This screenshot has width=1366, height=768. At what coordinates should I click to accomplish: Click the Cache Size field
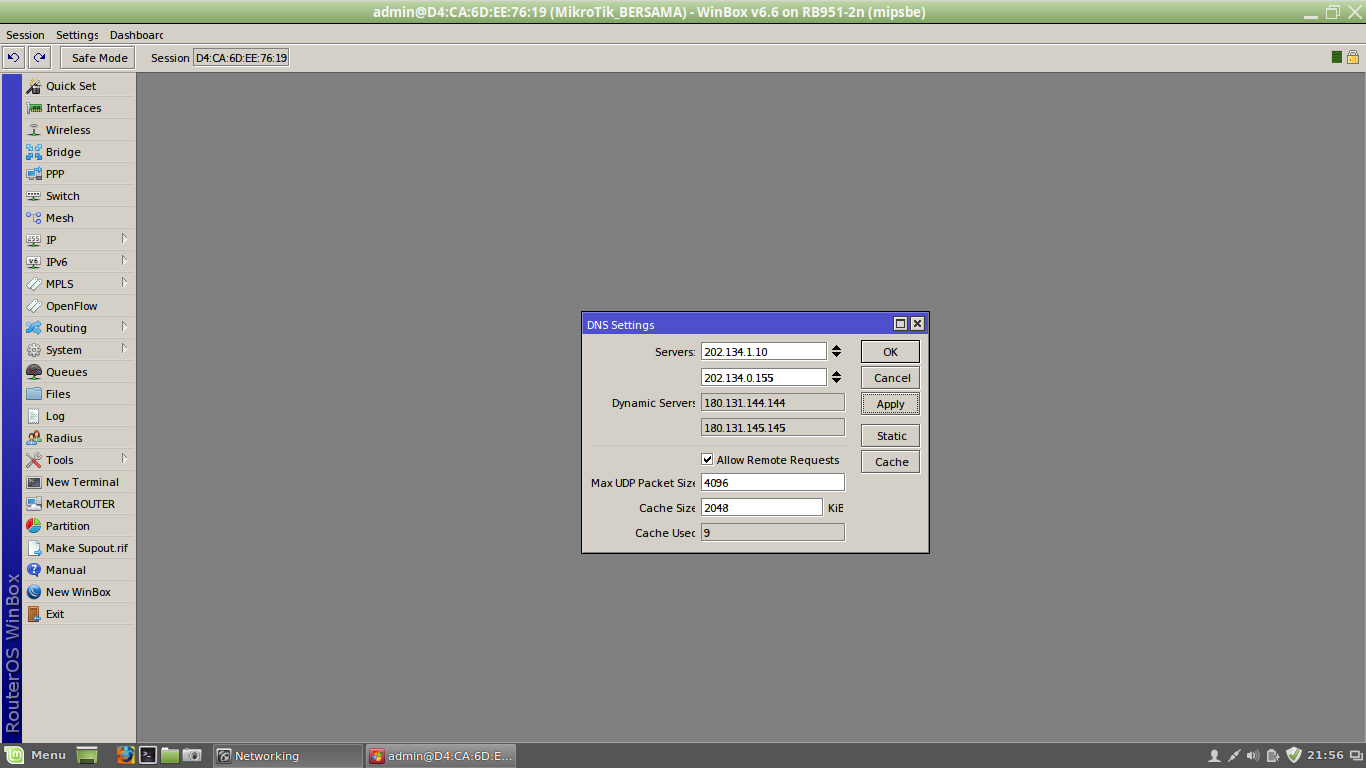click(761, 508)
